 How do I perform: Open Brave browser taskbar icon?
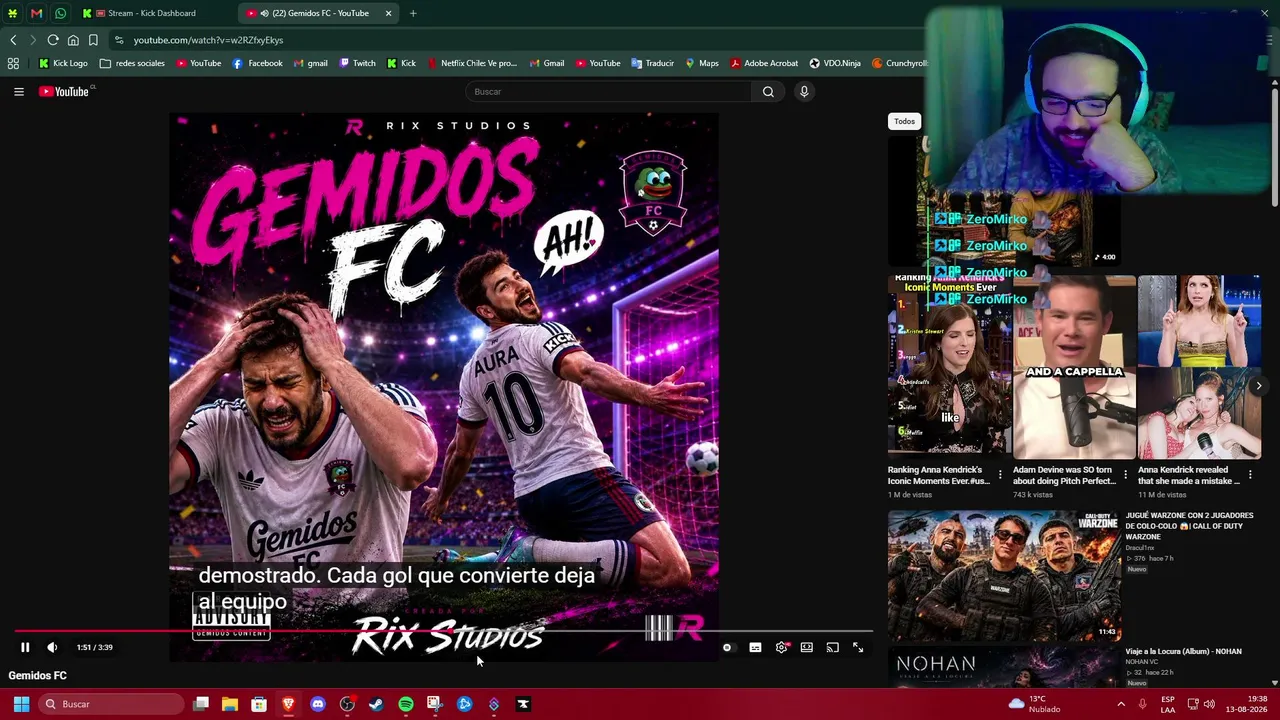pyautogui.click(x=288, y=704)
